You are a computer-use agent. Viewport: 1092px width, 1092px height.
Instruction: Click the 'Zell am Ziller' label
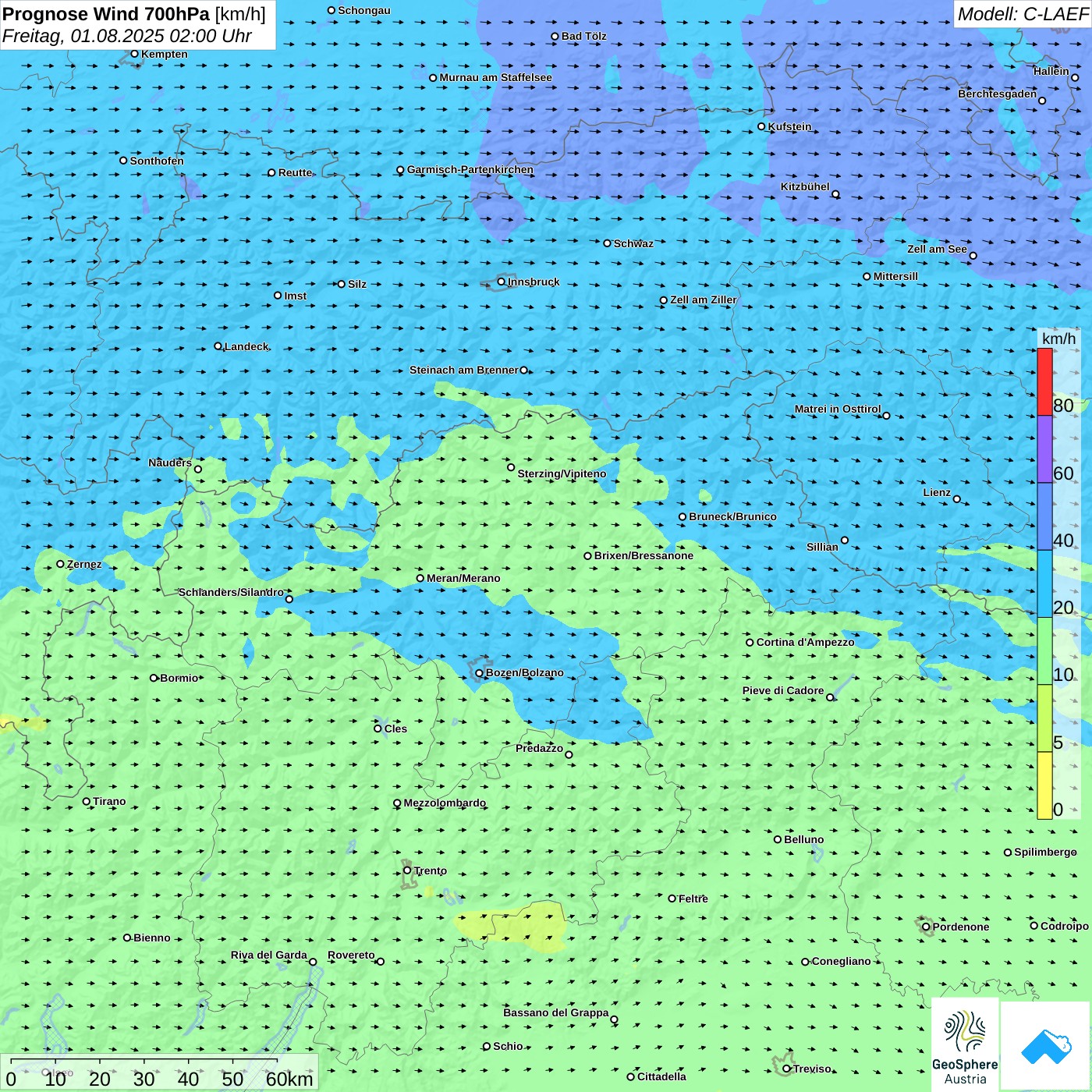click(x=704, y=300)
